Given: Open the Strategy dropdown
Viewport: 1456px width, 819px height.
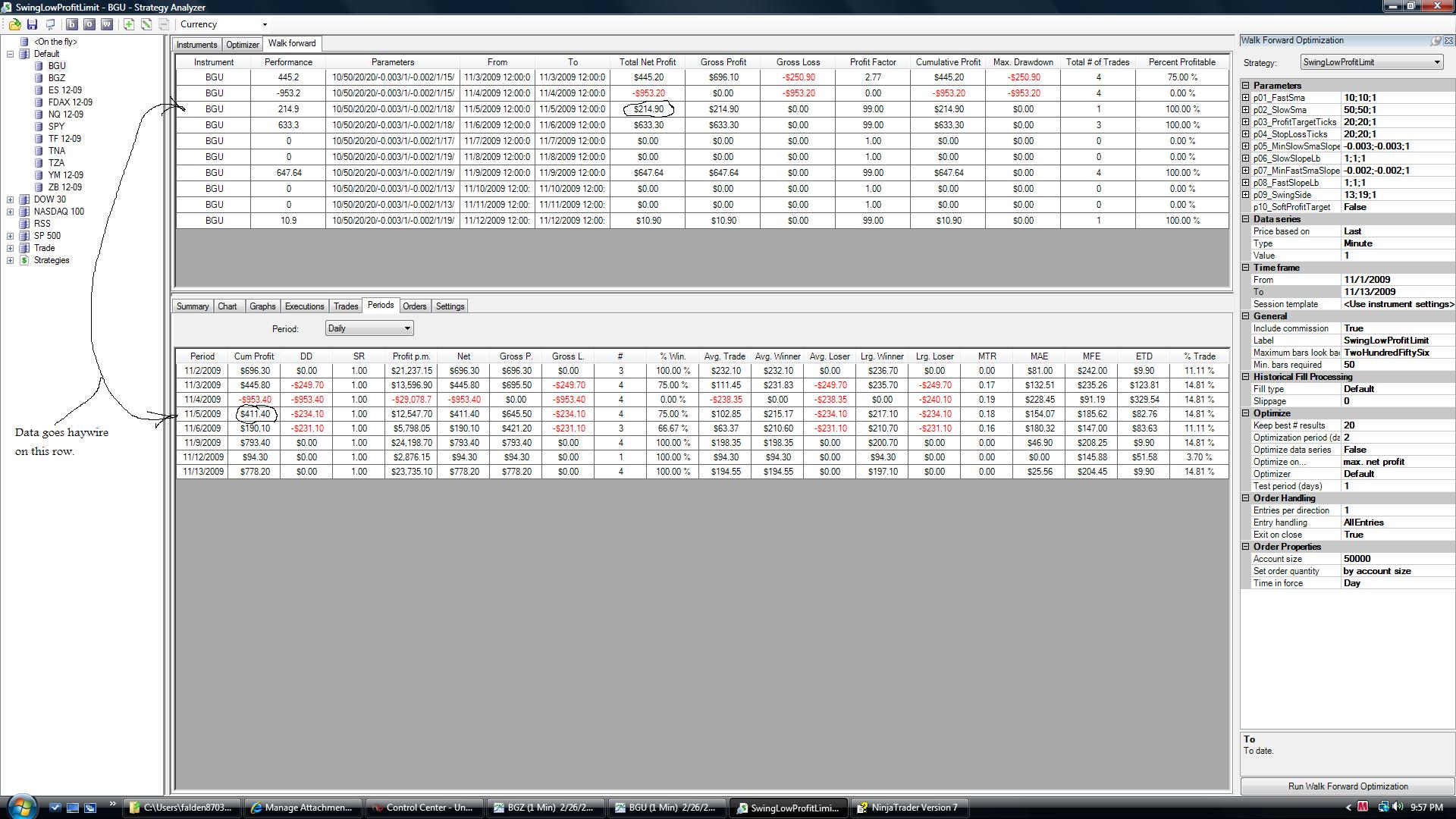Looking at the screenshot, I should [x=1436, y=62].
